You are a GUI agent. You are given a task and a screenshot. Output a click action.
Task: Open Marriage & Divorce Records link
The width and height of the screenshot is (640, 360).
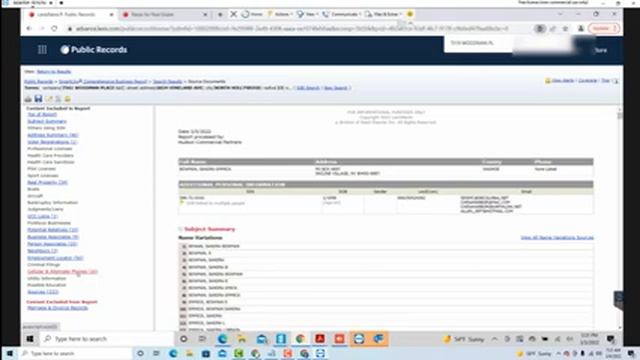click(x=58, y=308)
